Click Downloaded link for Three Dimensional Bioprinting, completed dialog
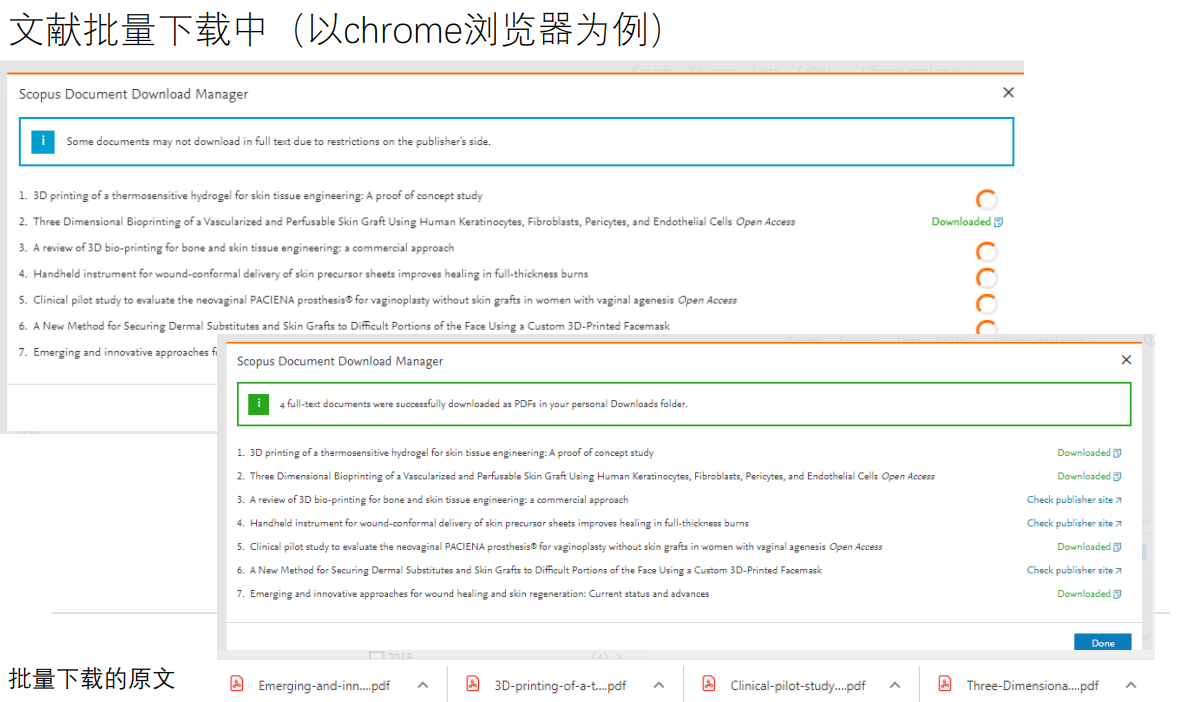The width and height of the screenshot is (1204, 702). pos(1089,476)
